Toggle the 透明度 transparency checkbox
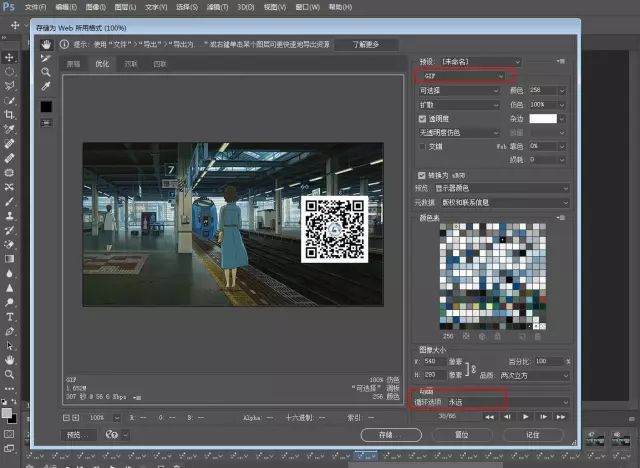 [x=422, y=118]
